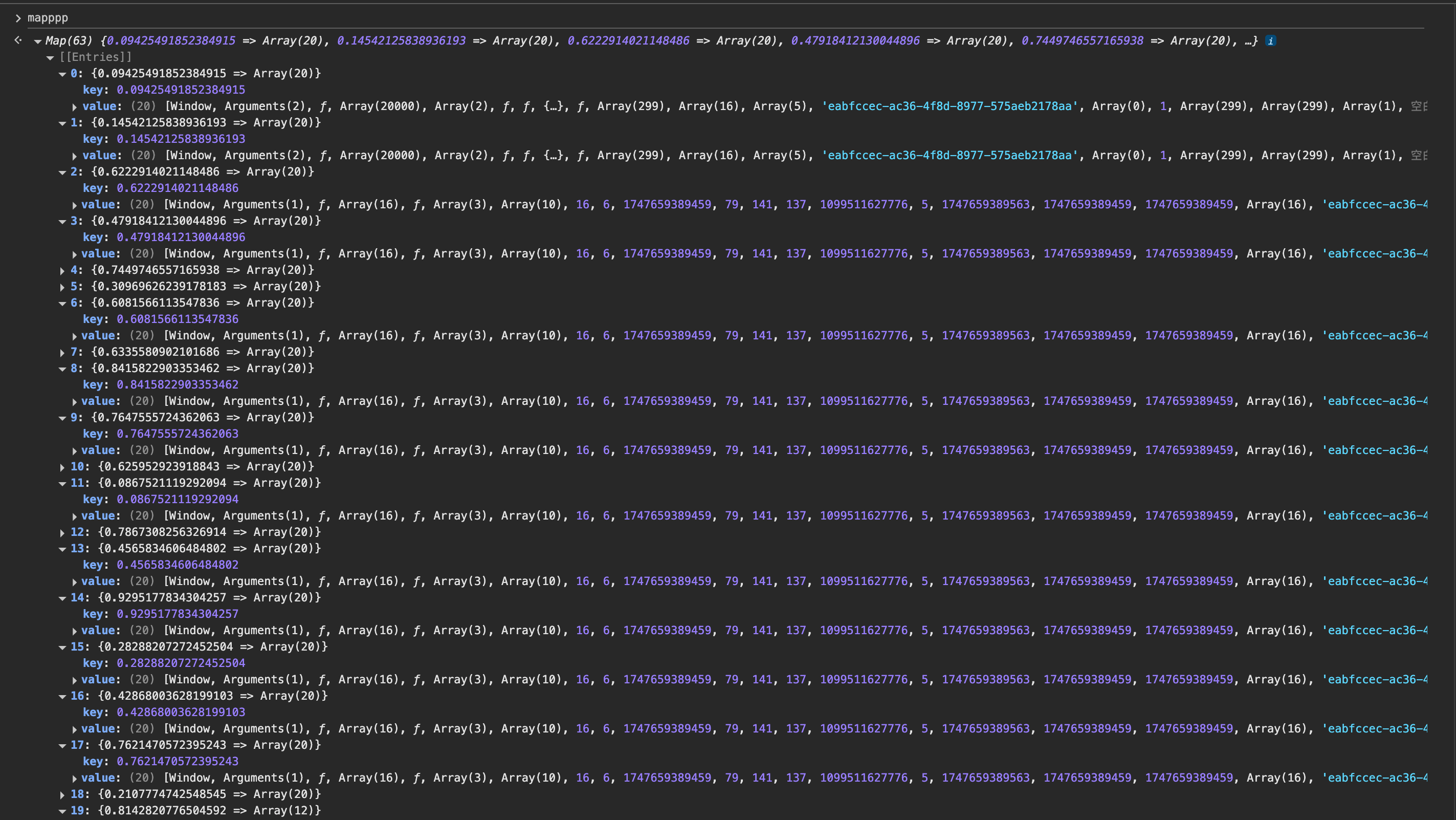Collapse entry 19 containing Array(12)
This screenshot has height=820, width=1456.
point(63,811)
